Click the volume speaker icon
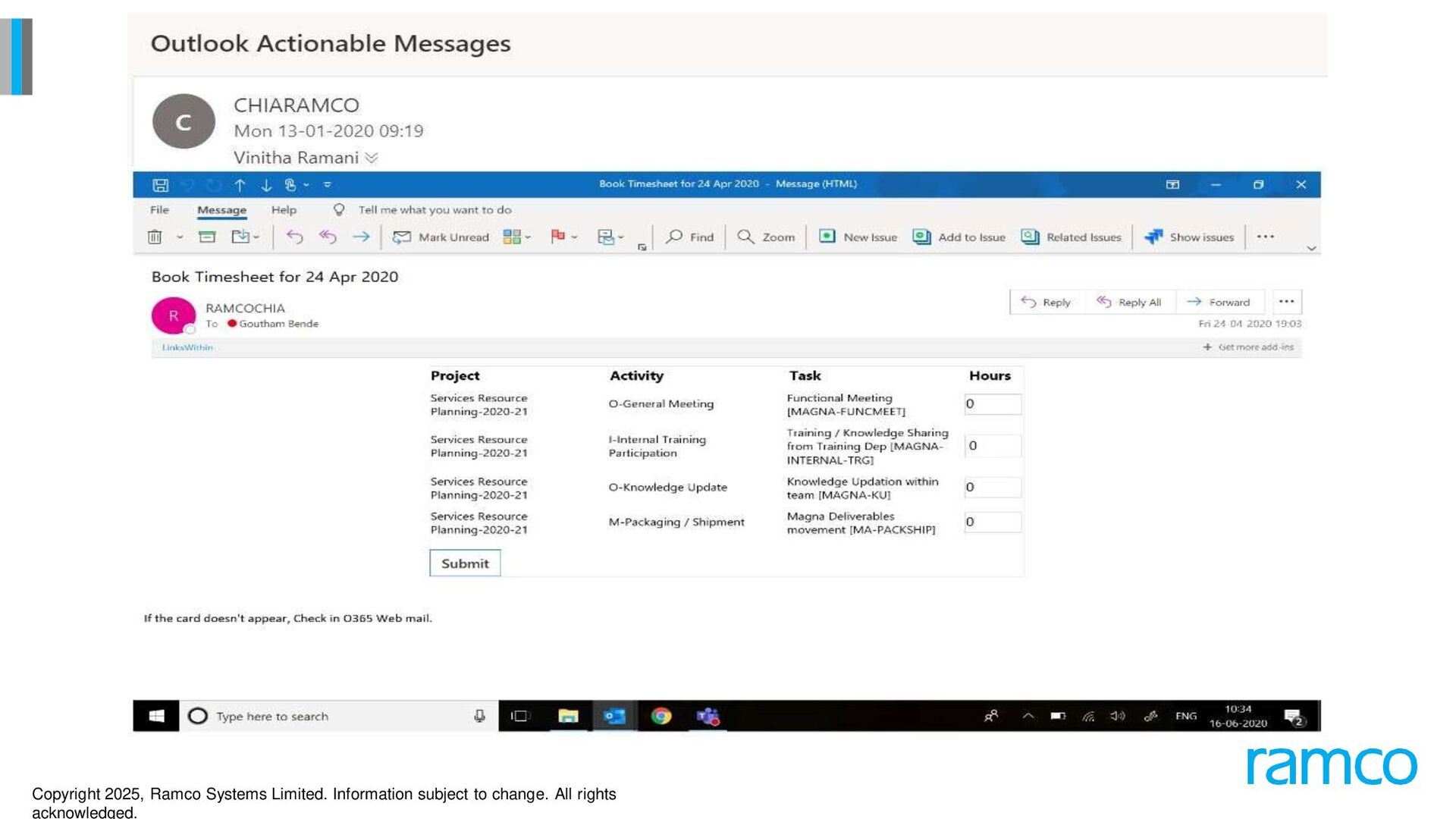 click(1118, 716)
